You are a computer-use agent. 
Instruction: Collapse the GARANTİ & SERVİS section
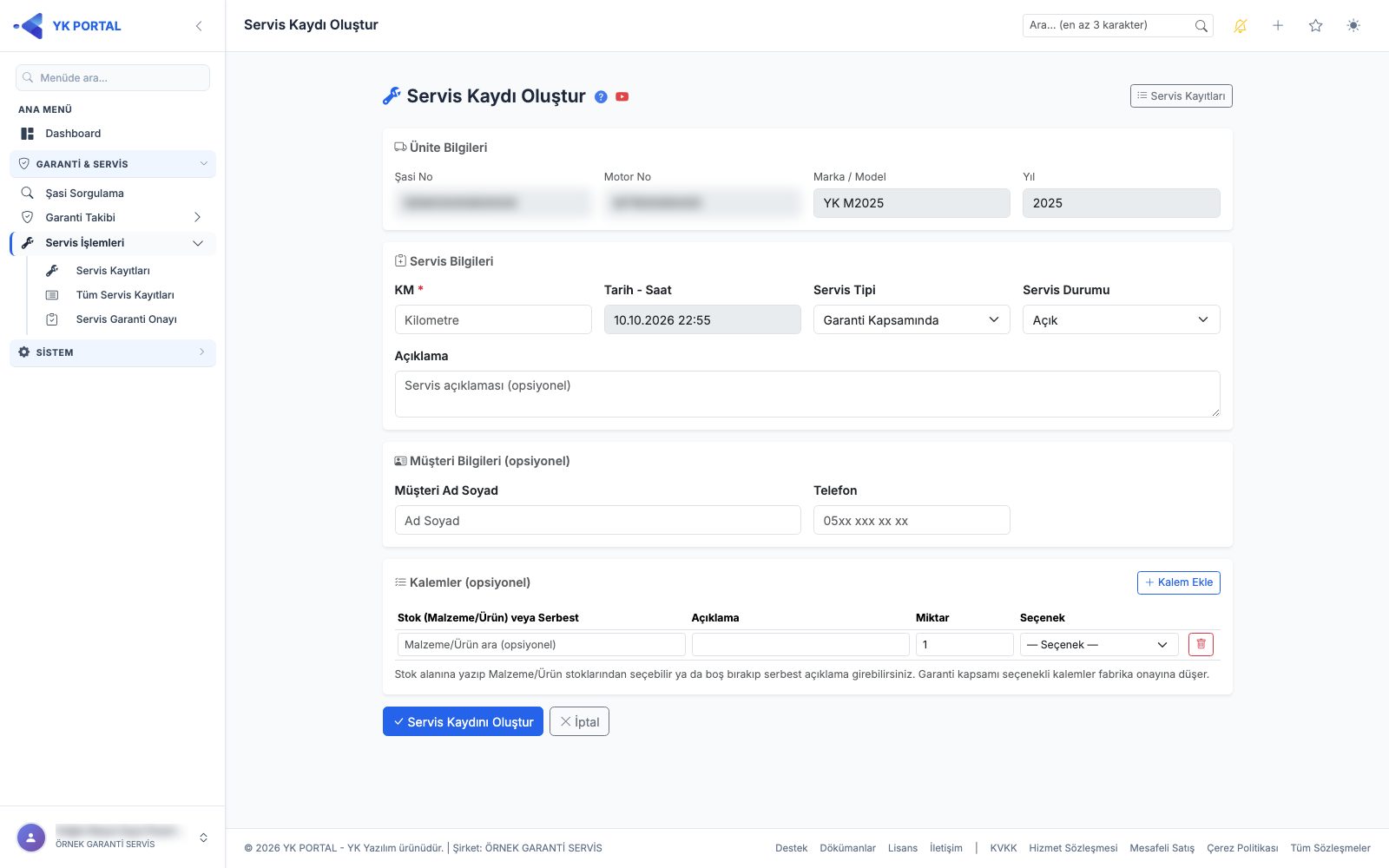click(x=113, y=164)
